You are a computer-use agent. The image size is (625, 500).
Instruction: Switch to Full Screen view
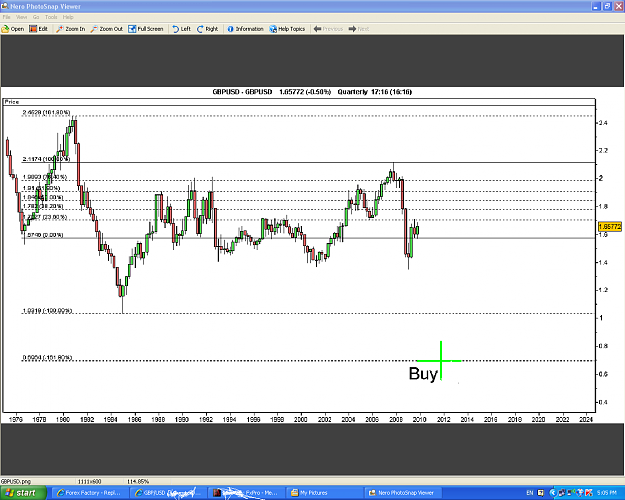146,29
